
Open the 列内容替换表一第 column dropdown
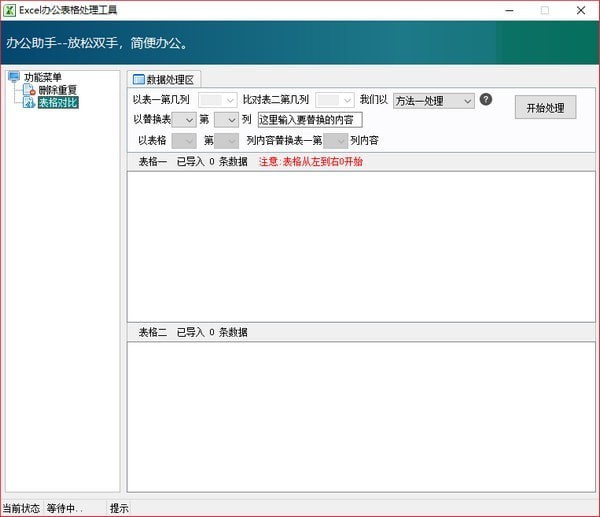335,141
